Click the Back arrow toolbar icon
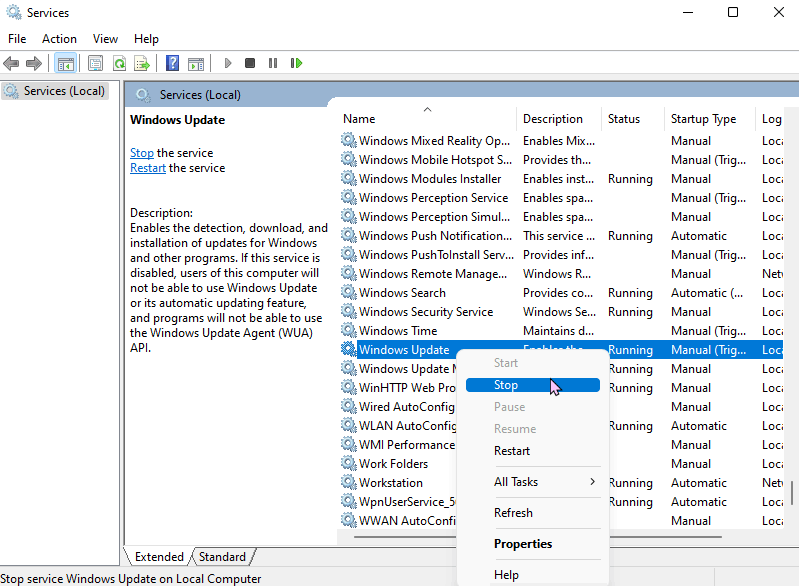This screenshot has height=586, width=799. pos(11,64)
